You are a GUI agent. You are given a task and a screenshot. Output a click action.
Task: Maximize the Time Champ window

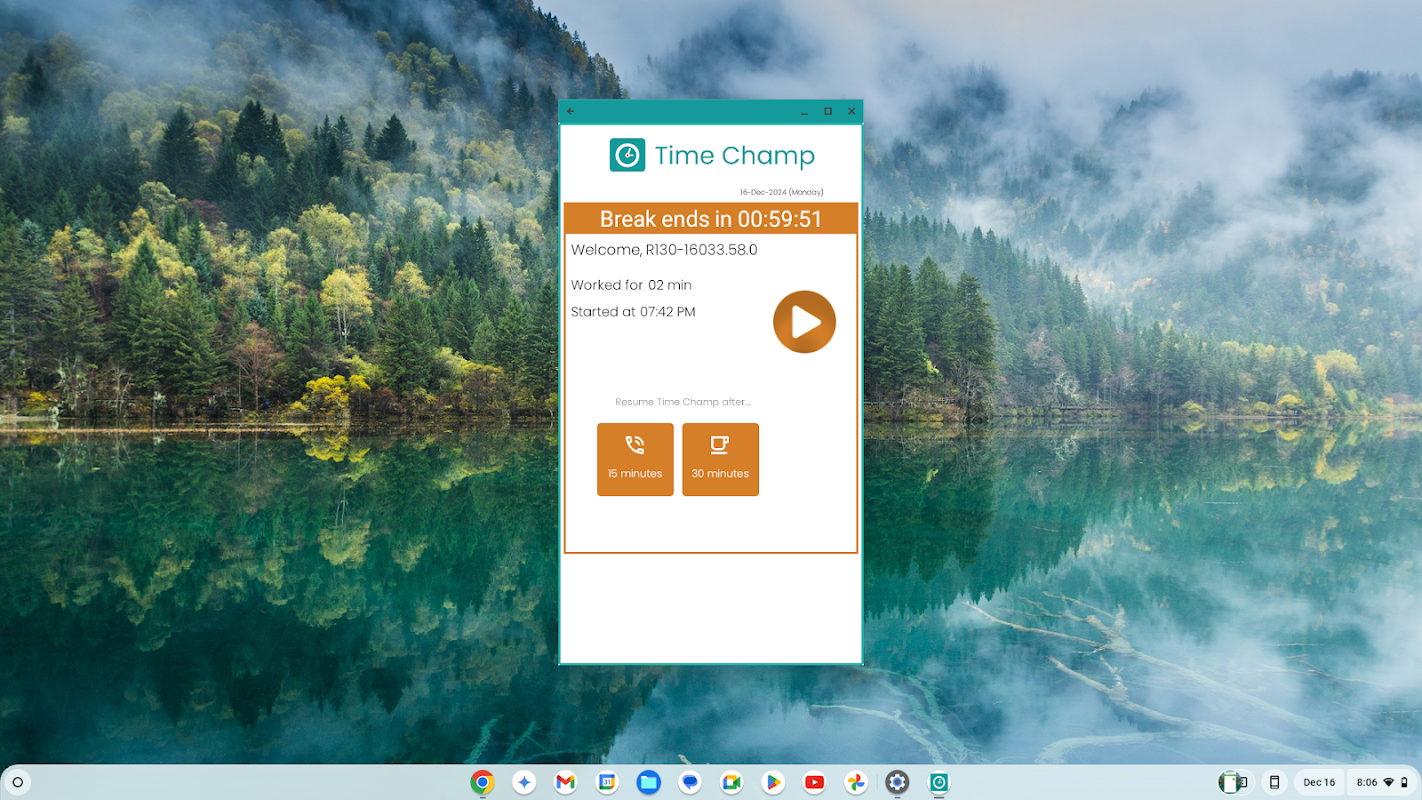[828, 111]
